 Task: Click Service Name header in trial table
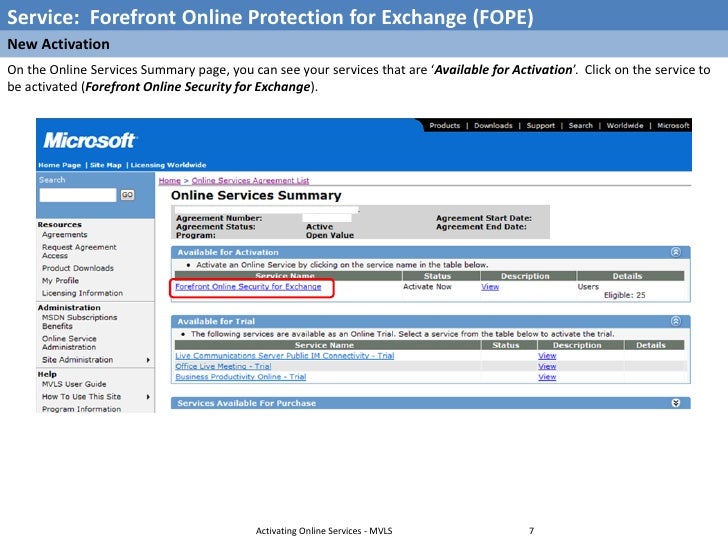[x=324, y=345]
